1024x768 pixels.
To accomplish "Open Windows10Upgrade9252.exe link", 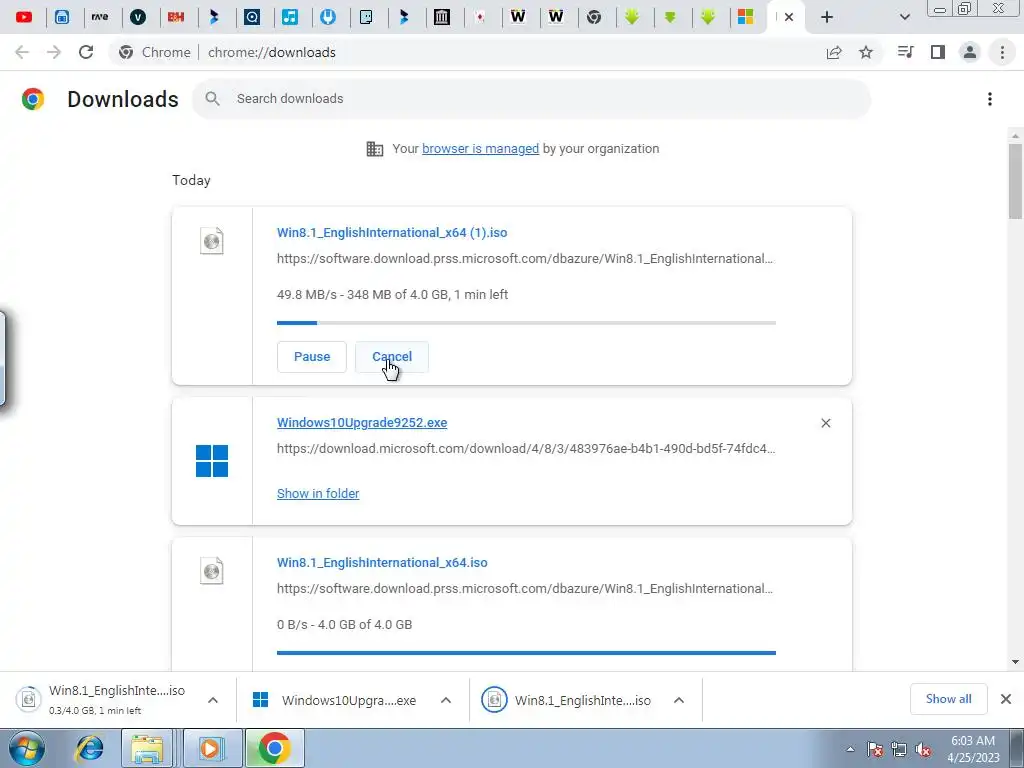I will 362,423.
